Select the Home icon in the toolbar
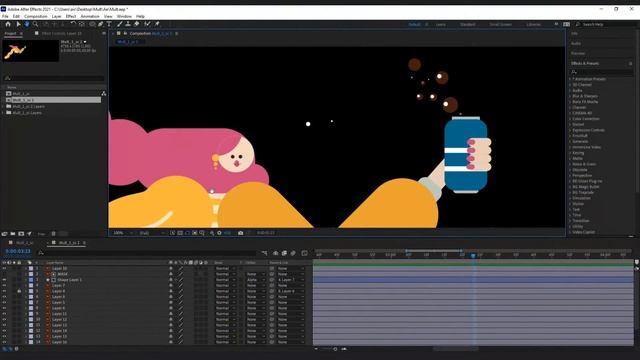The width and height of the screenshot is (640, 360). (8, 24)
